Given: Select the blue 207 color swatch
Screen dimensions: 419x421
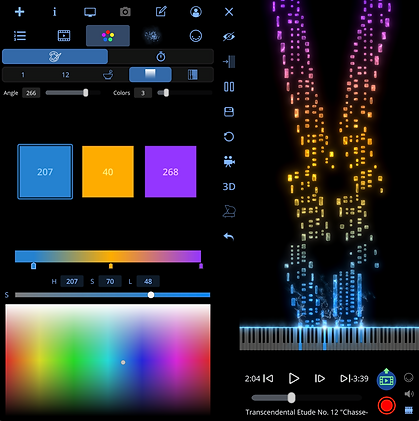Looking at the screenshot, I should (x=45, y=172).
